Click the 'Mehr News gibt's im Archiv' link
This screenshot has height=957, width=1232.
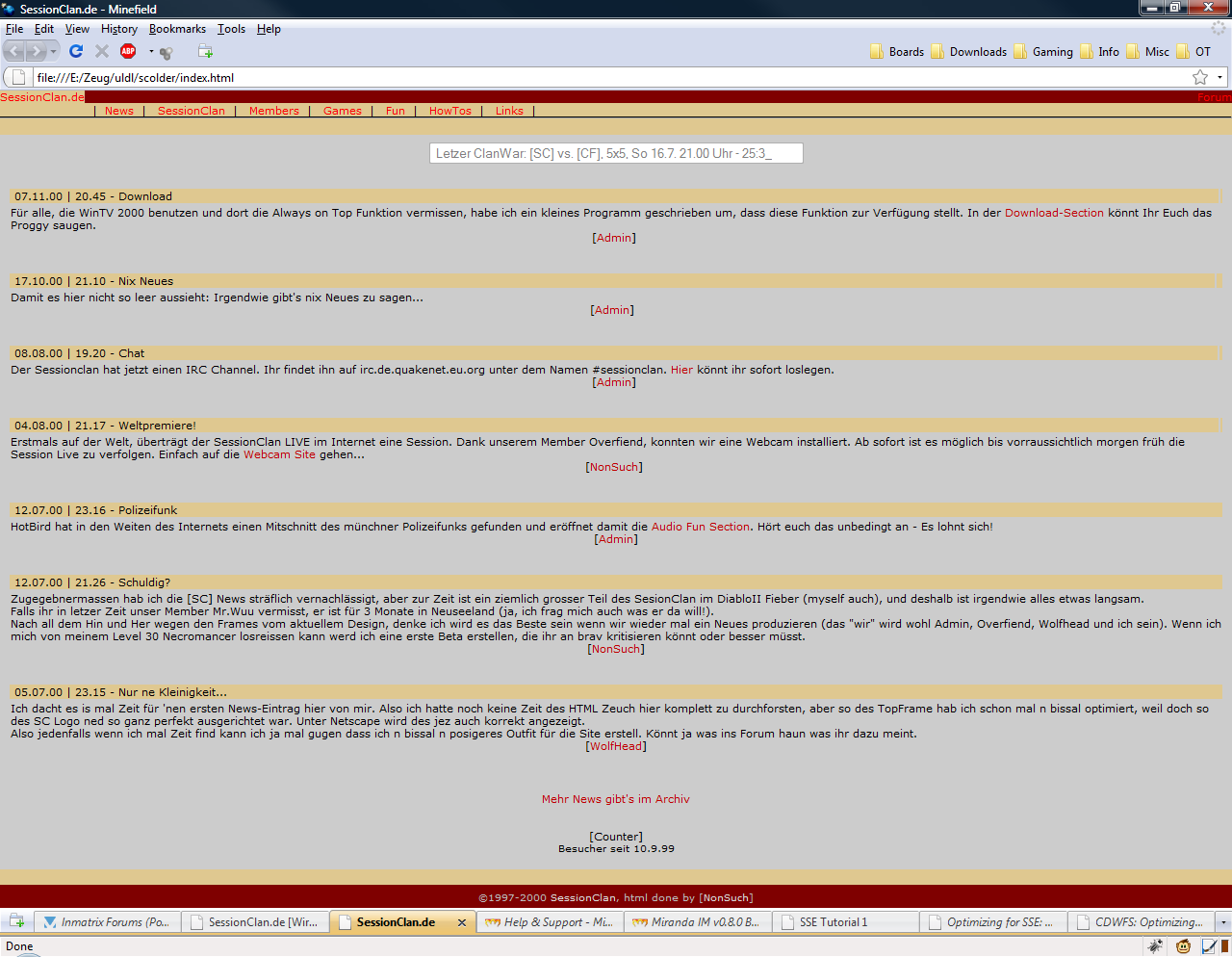pyautogui.click(x=615, y=799)
